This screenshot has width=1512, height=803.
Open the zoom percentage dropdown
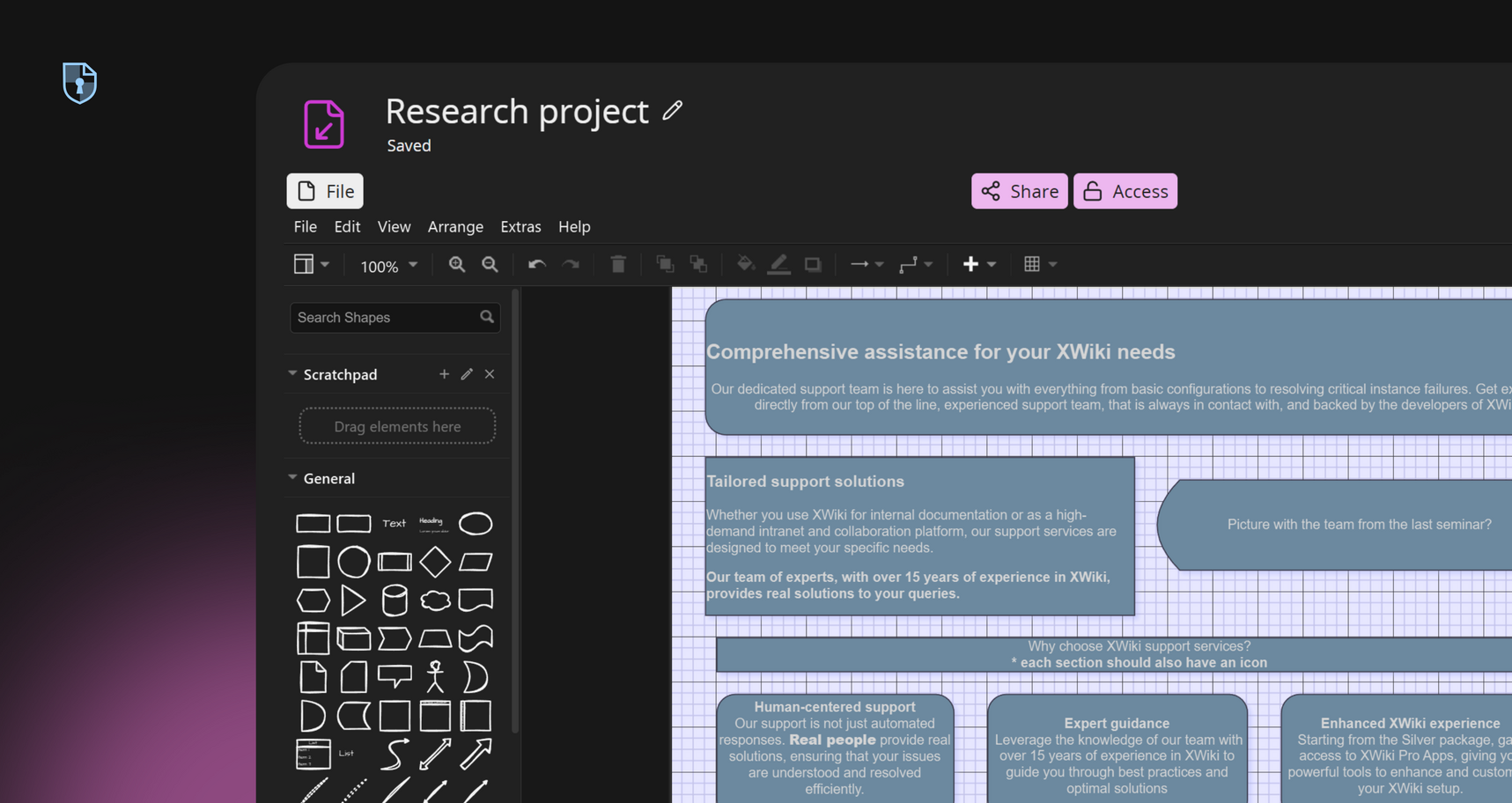tap(387, 266)
